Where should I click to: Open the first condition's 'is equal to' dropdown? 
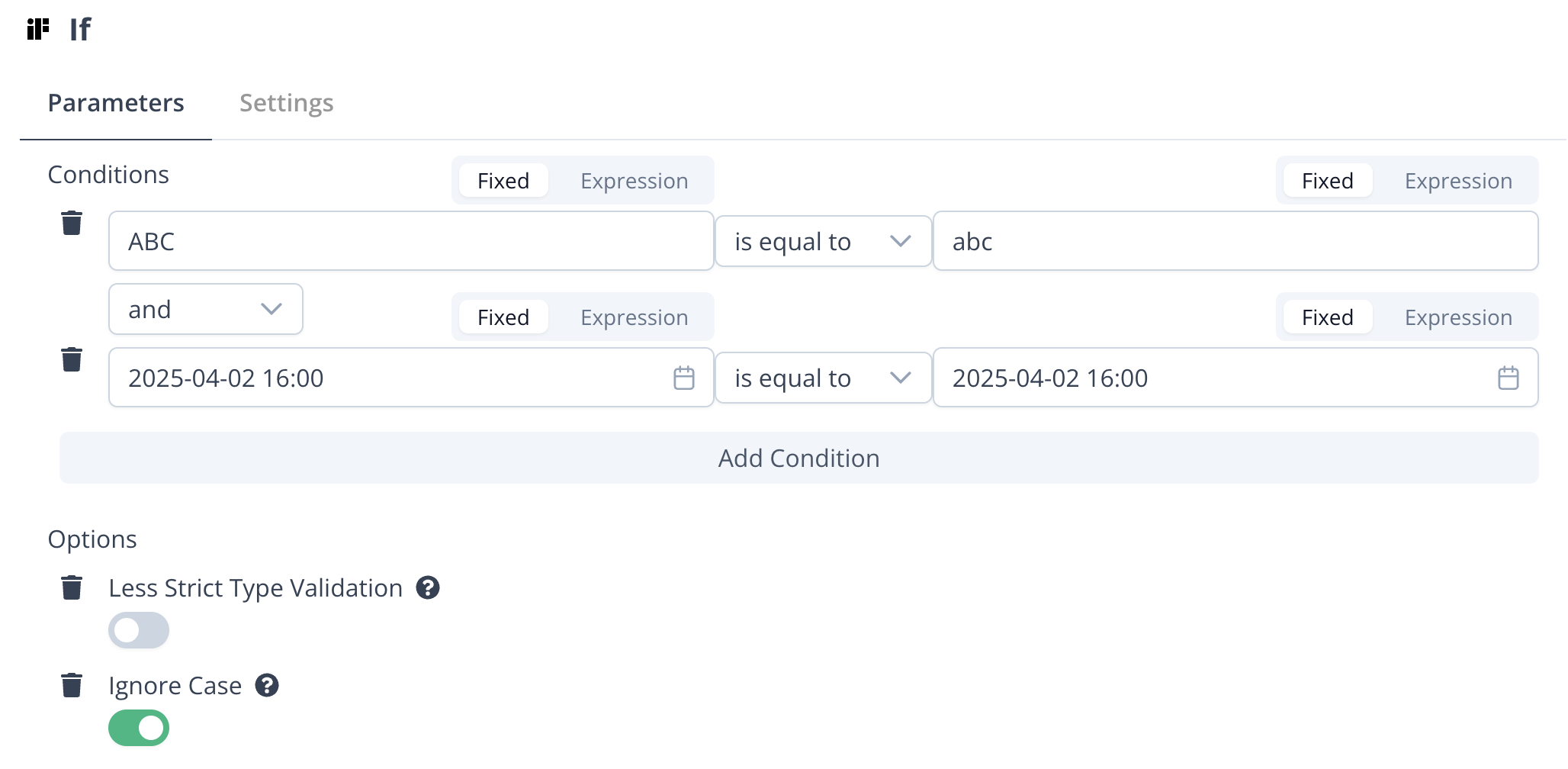[823, 242]
